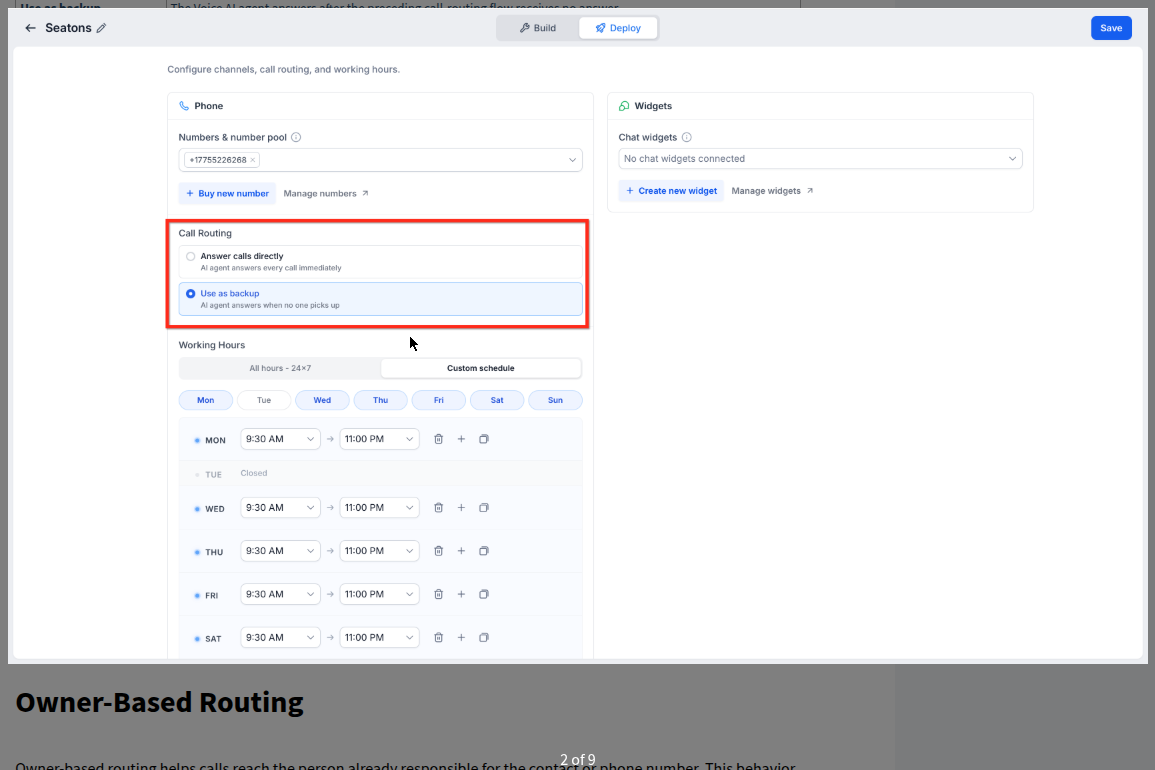The width and height of the screenshot is (1155, 770).
Task: Copy SAT hours icon
Action: click(484, 637)
